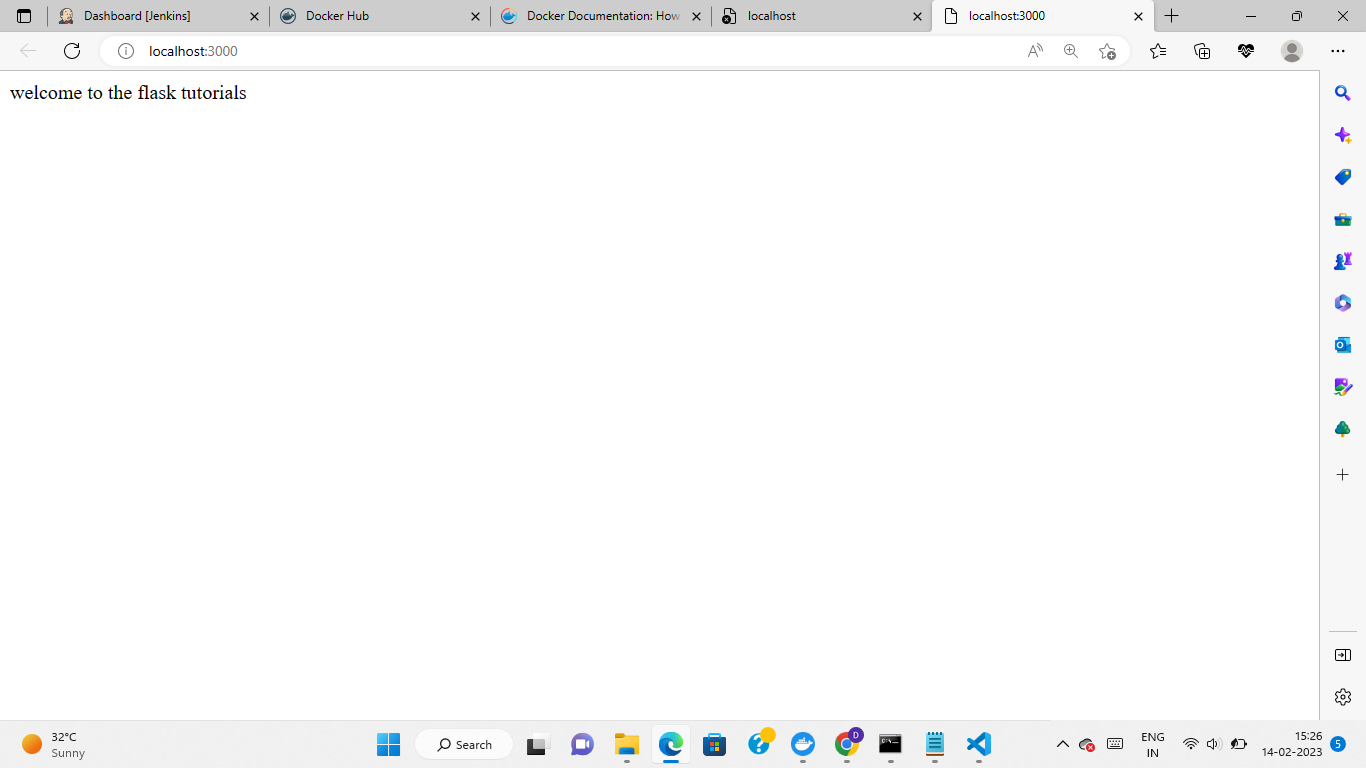This screenshot has height=768, width=1366.
Task: Open Search in the Edge sidebar
Action: (x=1342, y=92)
